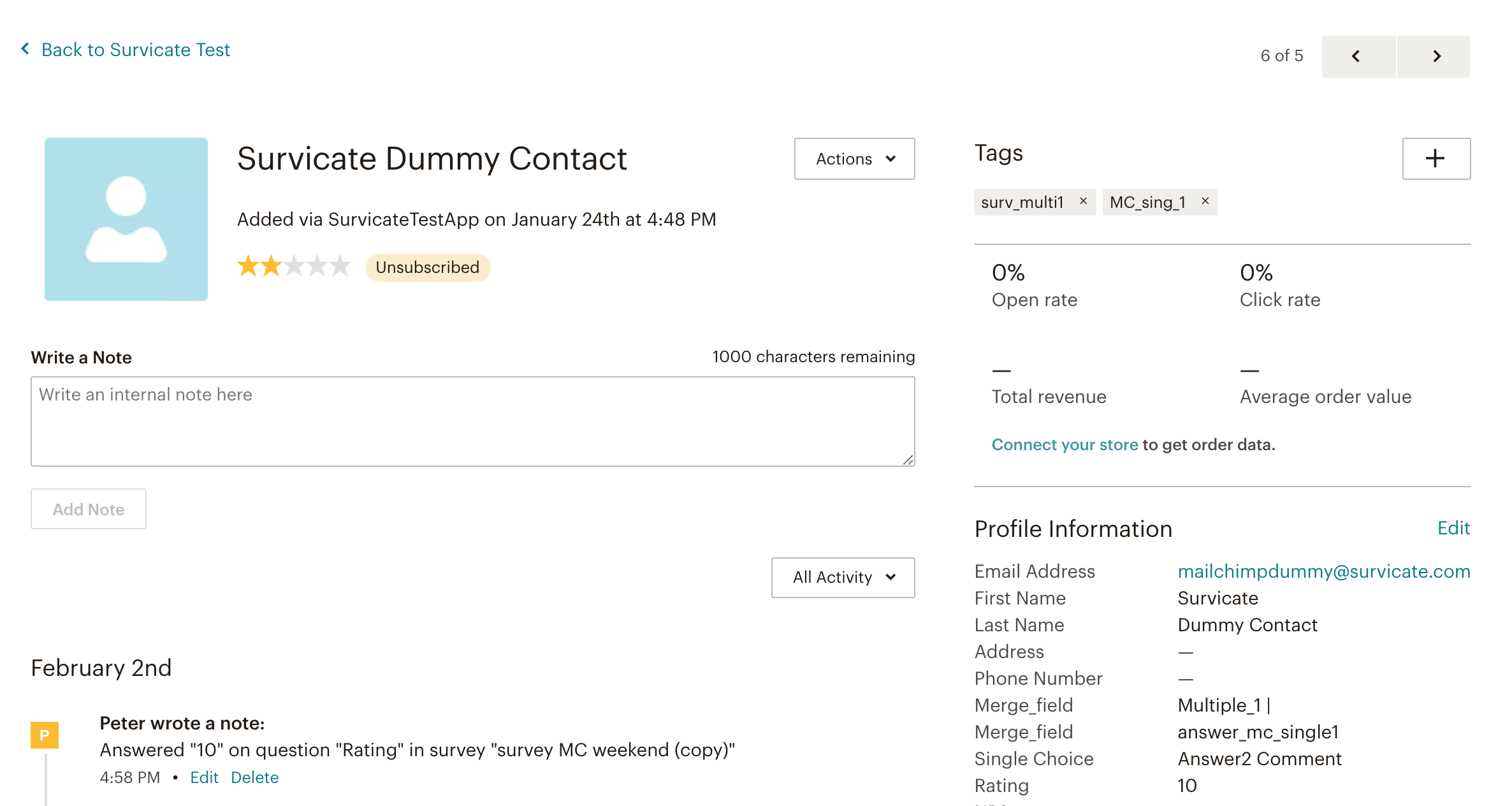Click the contact avatar placeholder
This screenshot has width=1512, height=806.
126,219
